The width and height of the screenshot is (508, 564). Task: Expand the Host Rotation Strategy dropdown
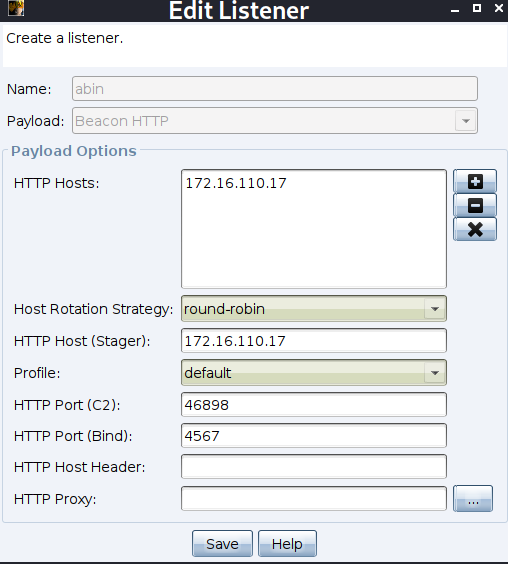coord(314,309)
